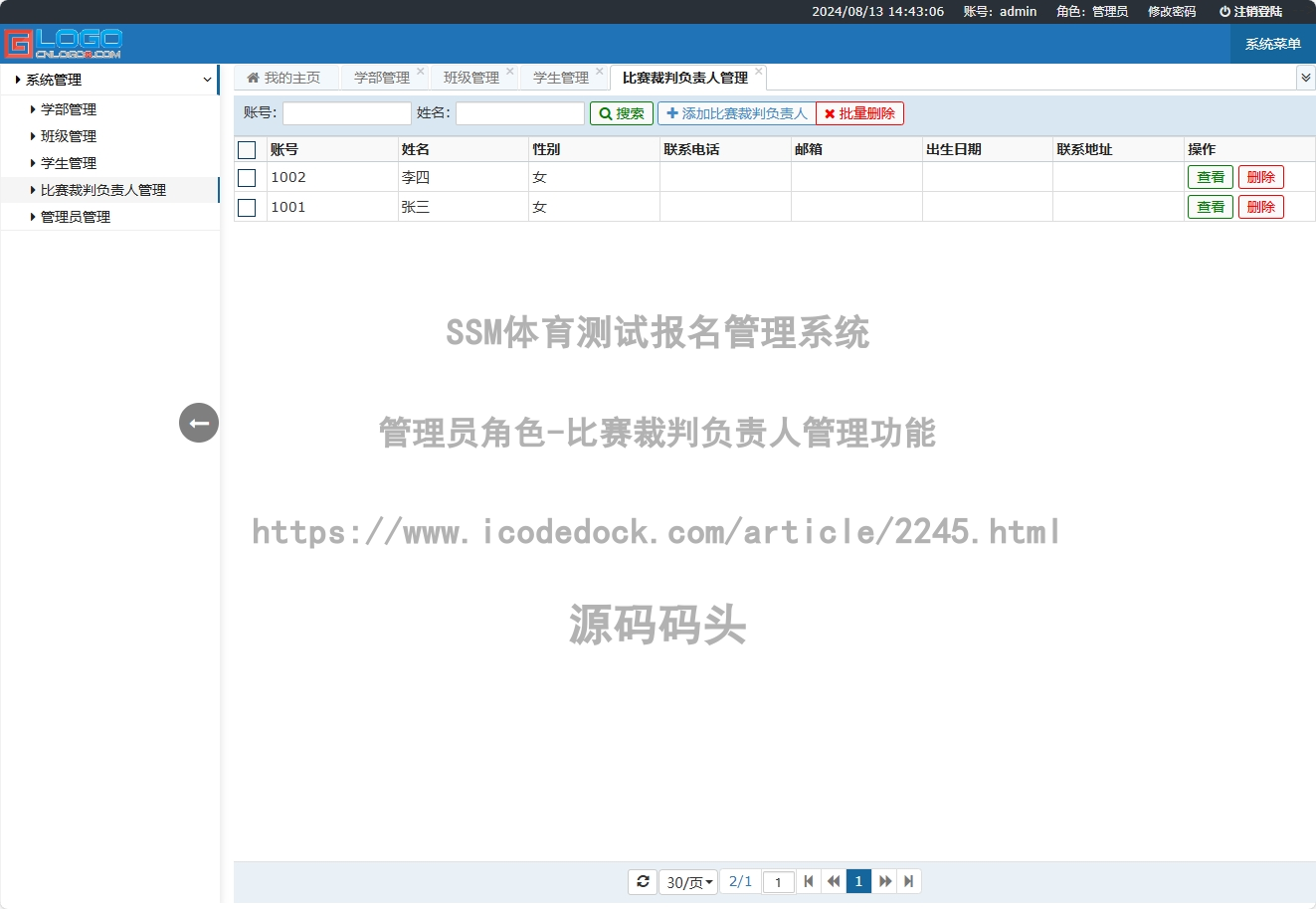Close the 班级管理 tab
Image resolution: width=1316 pixels, height=909 pixels.
point(510,71)
